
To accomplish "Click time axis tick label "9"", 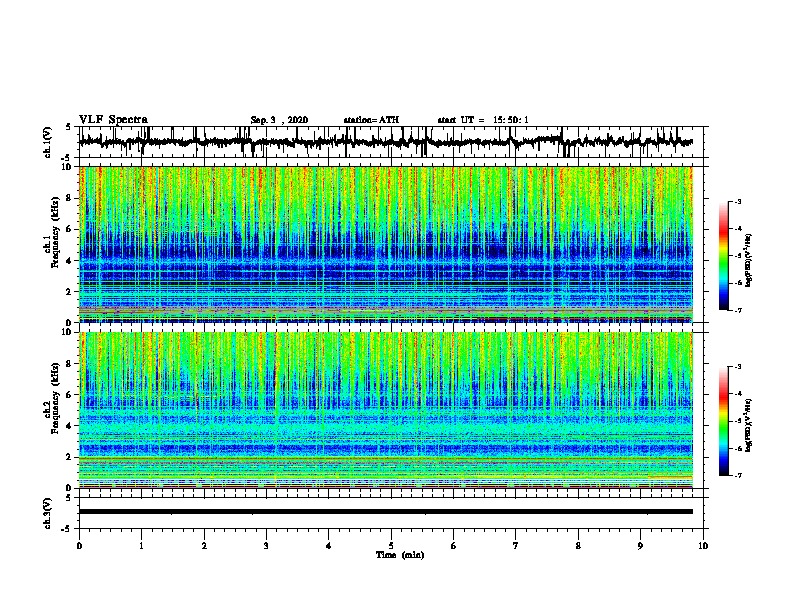I will 640,545.
